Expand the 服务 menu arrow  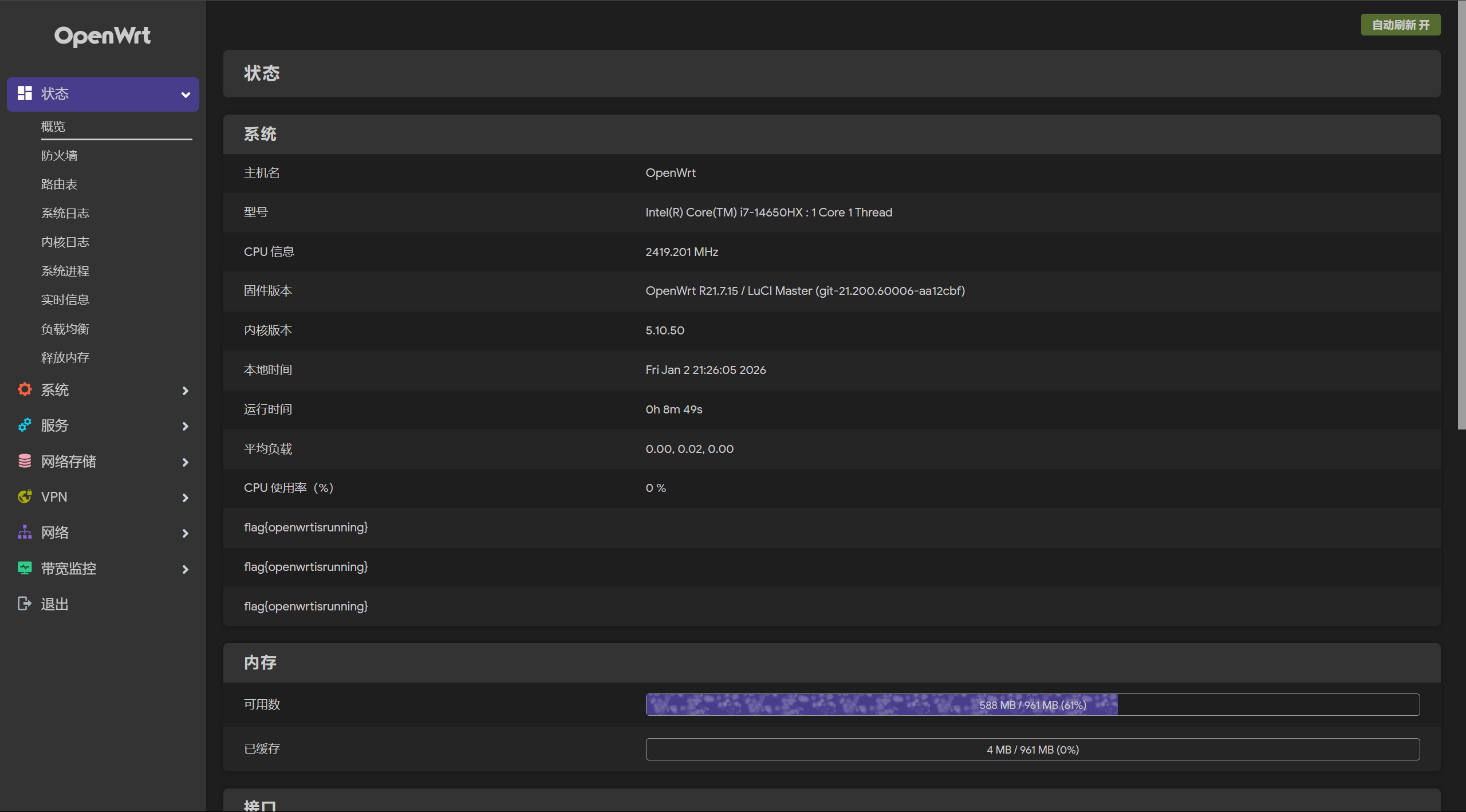click(185, 426)
